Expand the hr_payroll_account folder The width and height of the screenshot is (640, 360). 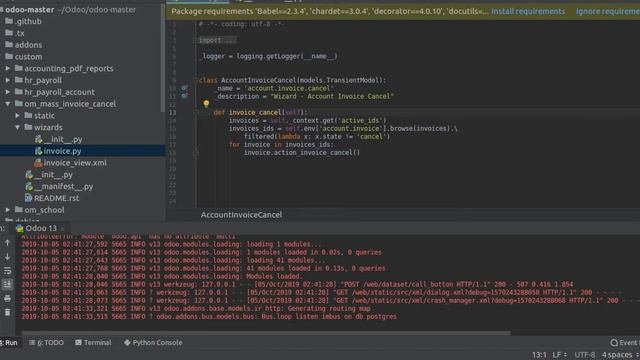tap(8, 92)
